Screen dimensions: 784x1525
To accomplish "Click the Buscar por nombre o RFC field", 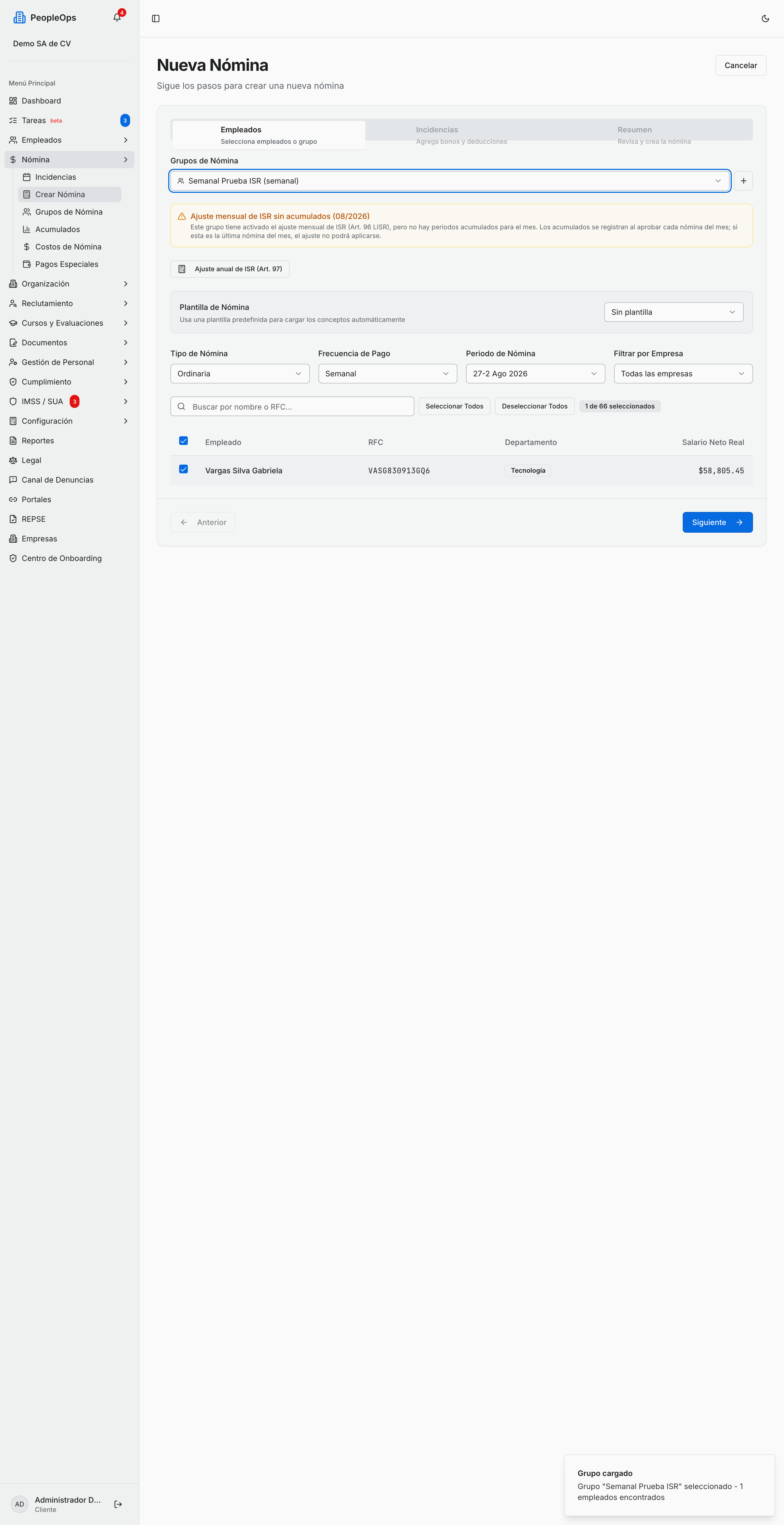I will (292, 406).
